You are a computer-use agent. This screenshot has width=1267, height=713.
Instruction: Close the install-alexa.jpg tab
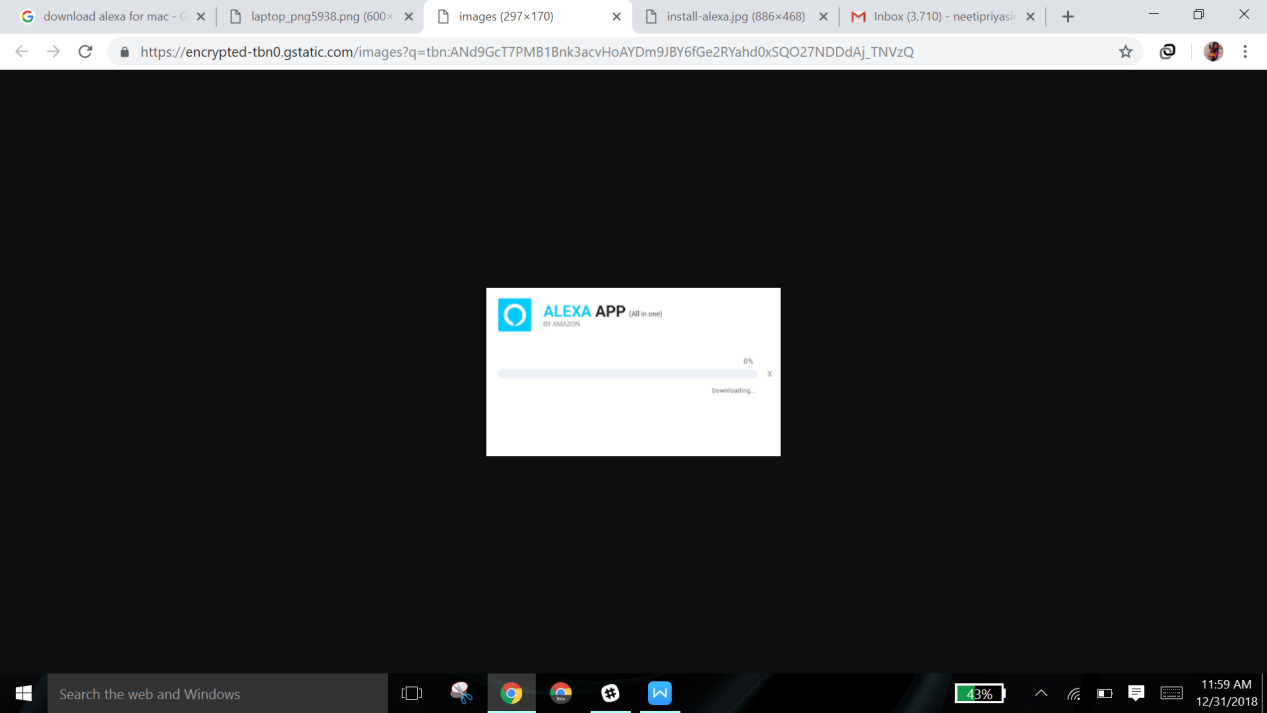click(x=824, y=17)
